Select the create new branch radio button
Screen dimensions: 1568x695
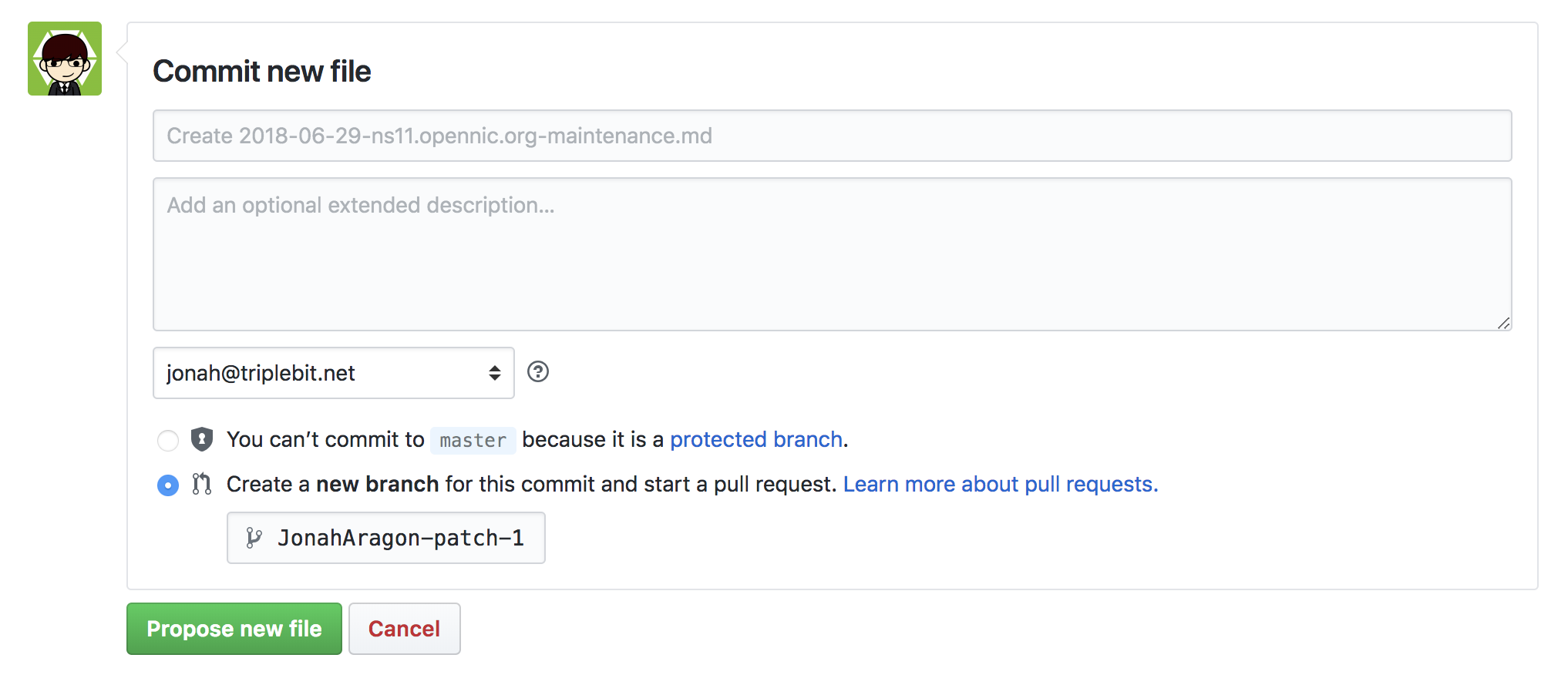[x=168, y=485]
